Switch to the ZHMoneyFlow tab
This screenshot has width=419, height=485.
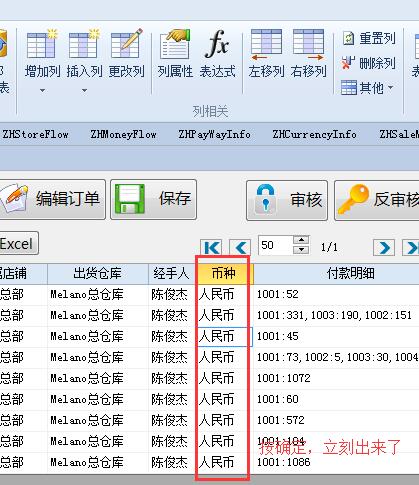pyautogui.click(x=123, y=134)
